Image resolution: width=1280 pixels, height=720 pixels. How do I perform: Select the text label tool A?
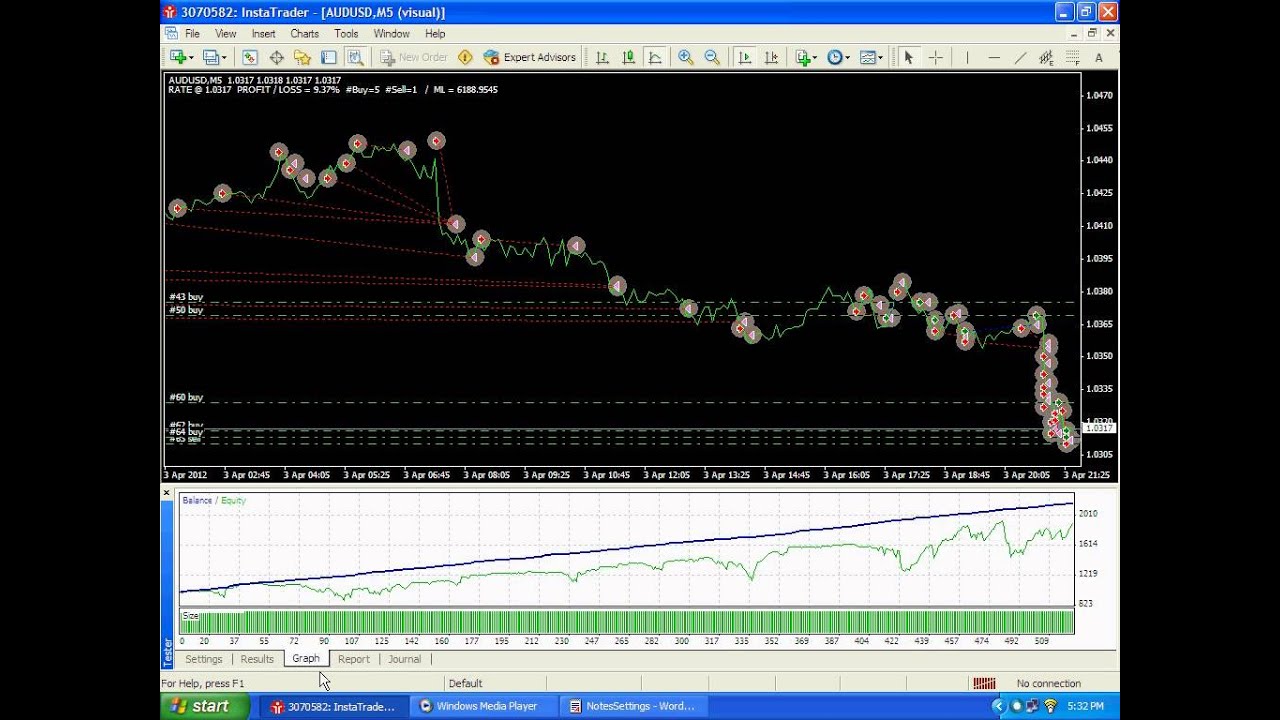tap(1099, 58)
